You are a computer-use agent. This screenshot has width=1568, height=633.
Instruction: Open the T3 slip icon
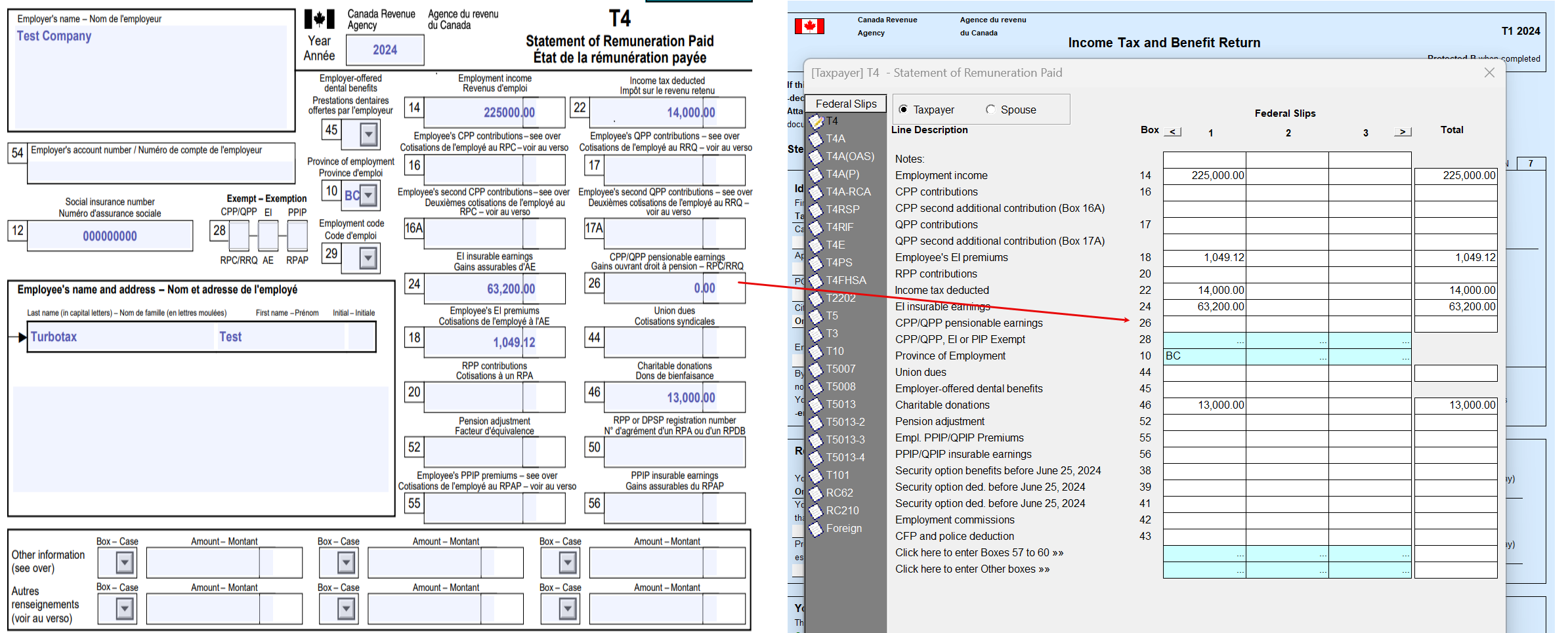point(816,334)
